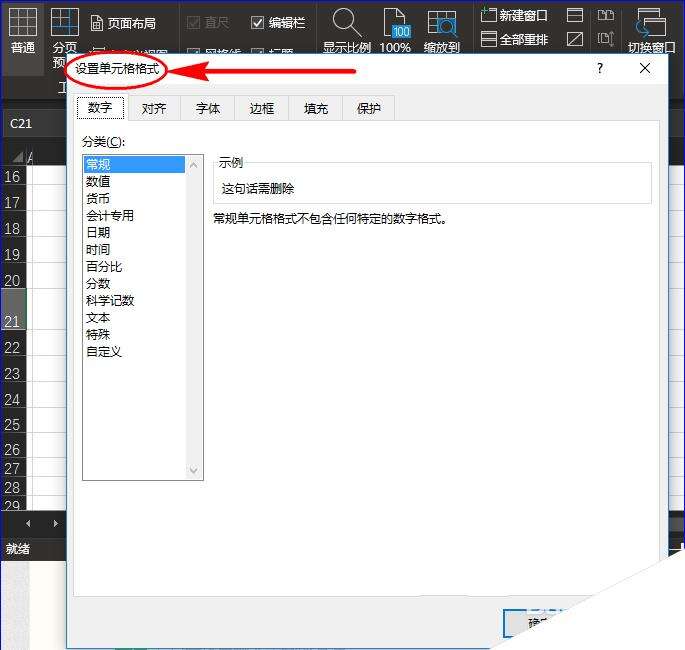Select row header 28

[13, 487]
